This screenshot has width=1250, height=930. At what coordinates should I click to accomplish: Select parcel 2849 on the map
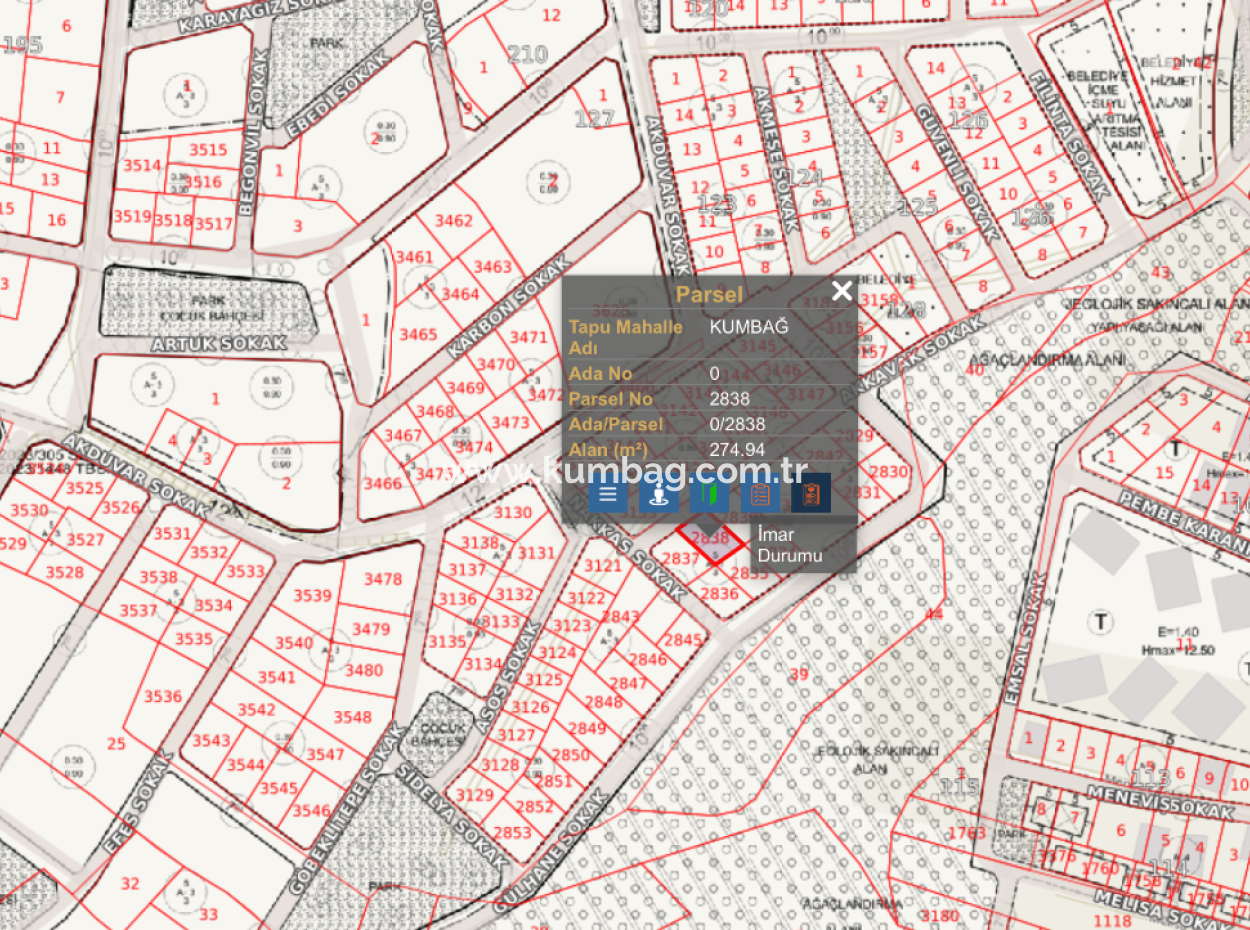pyautogui.click(x=587, y=728)
